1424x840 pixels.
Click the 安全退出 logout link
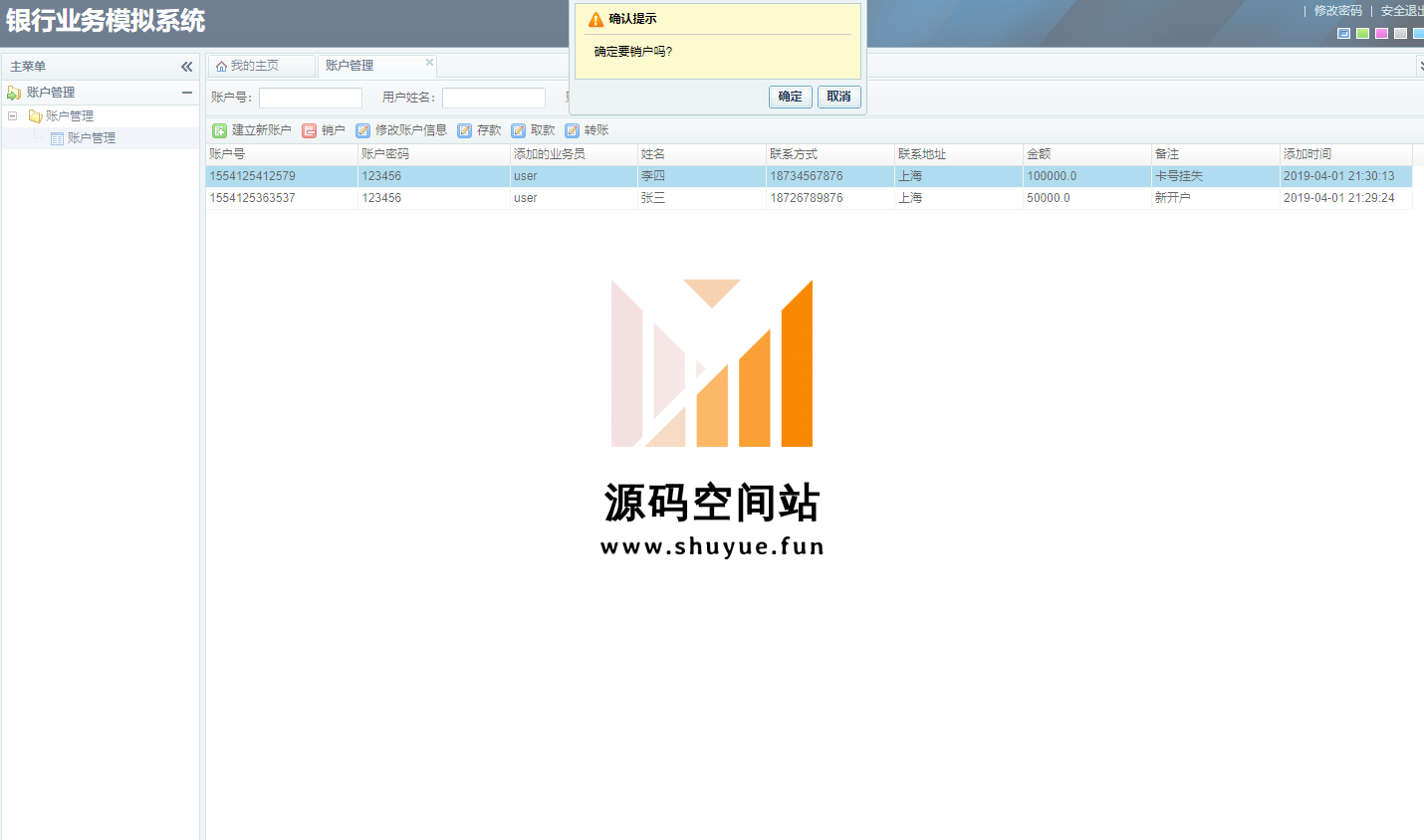[1402, 11]
